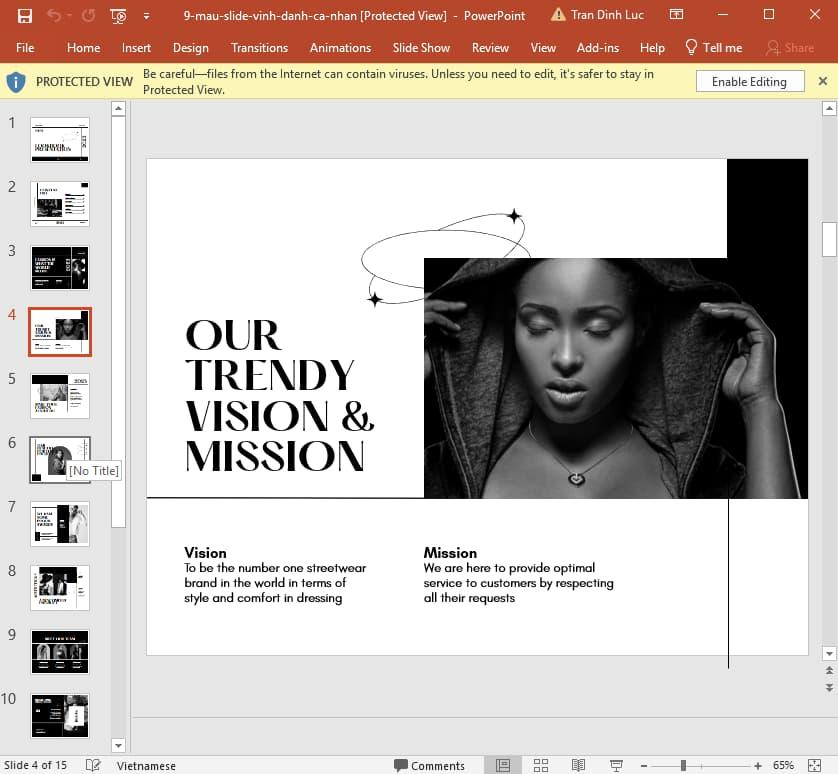Viewport: 838px width, 774px height.
Task: Close the Protected View message bar
Action: click(823, 81)
